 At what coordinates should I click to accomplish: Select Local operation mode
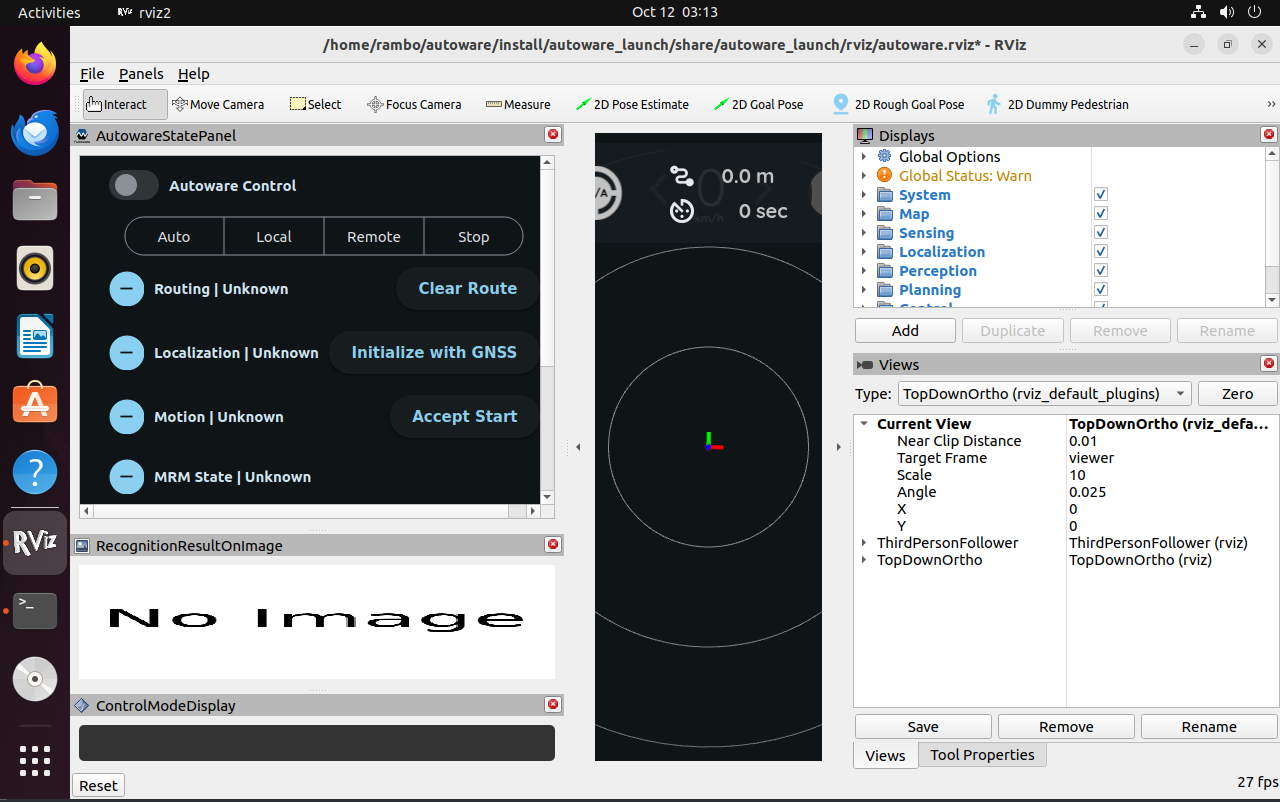[x=274, y=237]
